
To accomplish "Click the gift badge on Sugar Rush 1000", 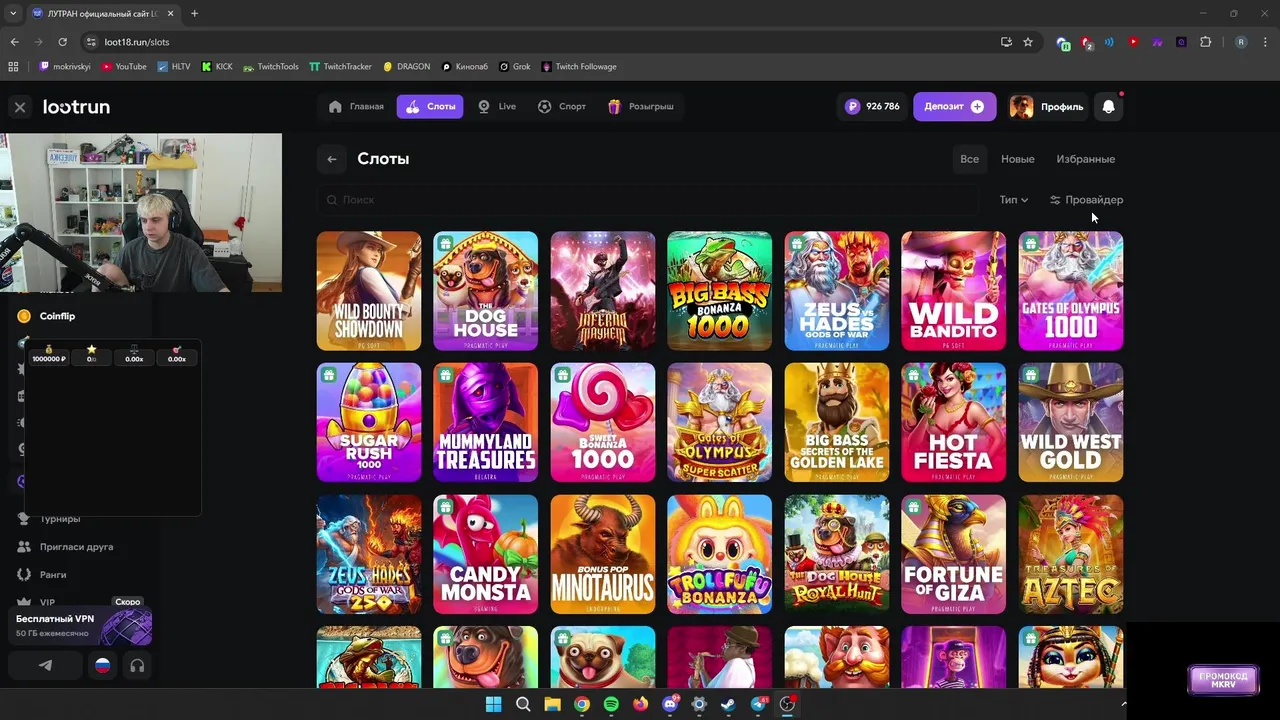I will tap(329, 375).
